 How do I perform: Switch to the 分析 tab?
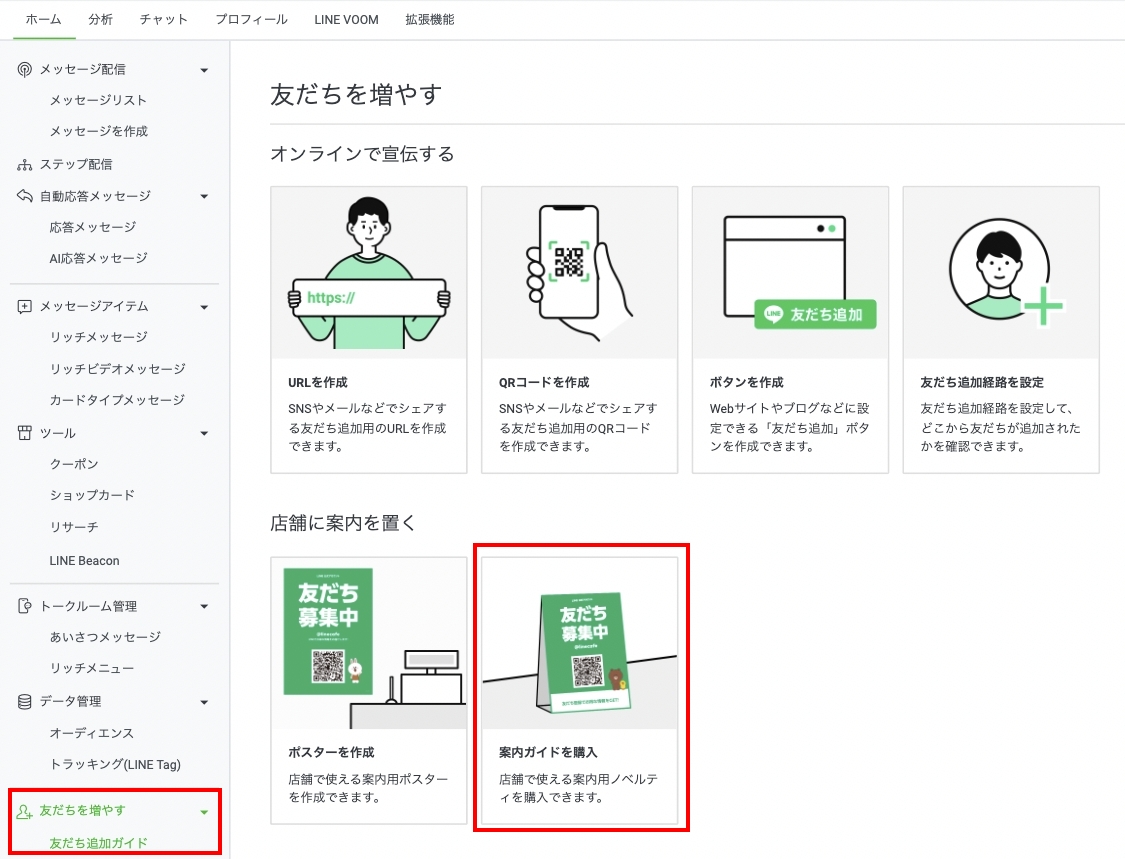click(x=100, y=19)
